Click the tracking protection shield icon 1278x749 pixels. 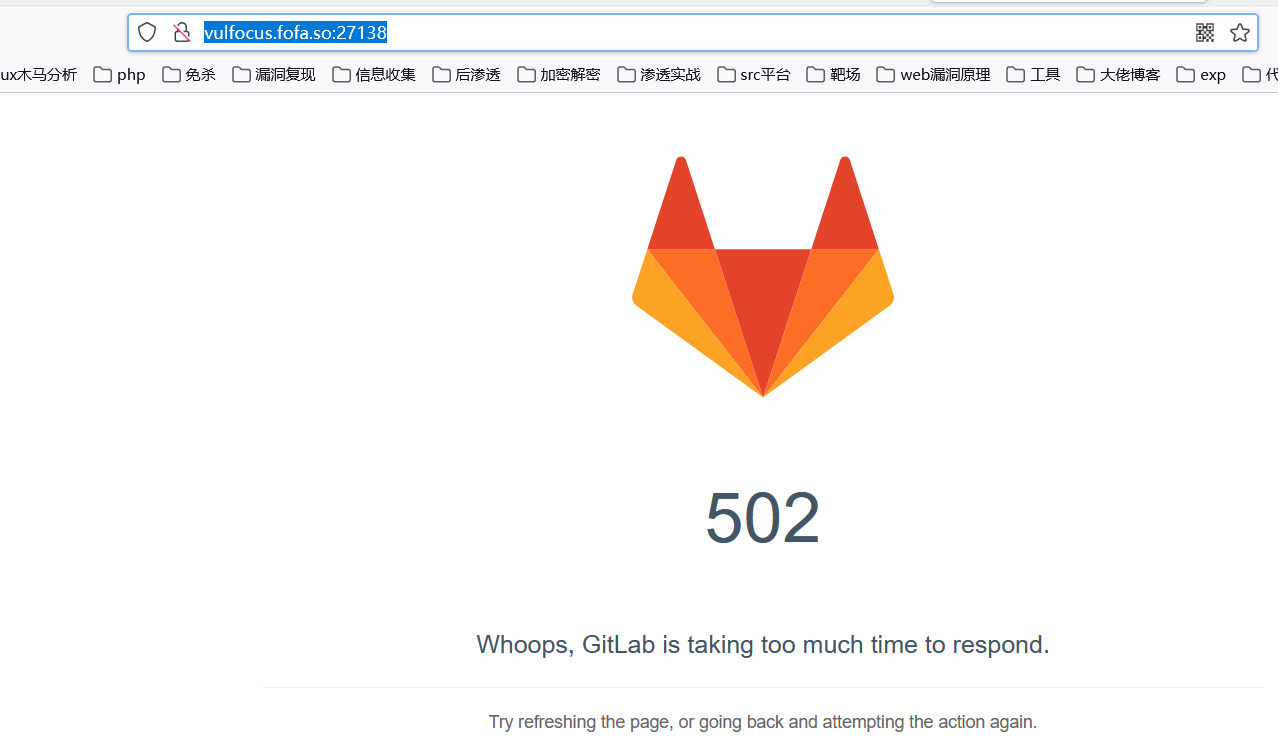[146, 32]
